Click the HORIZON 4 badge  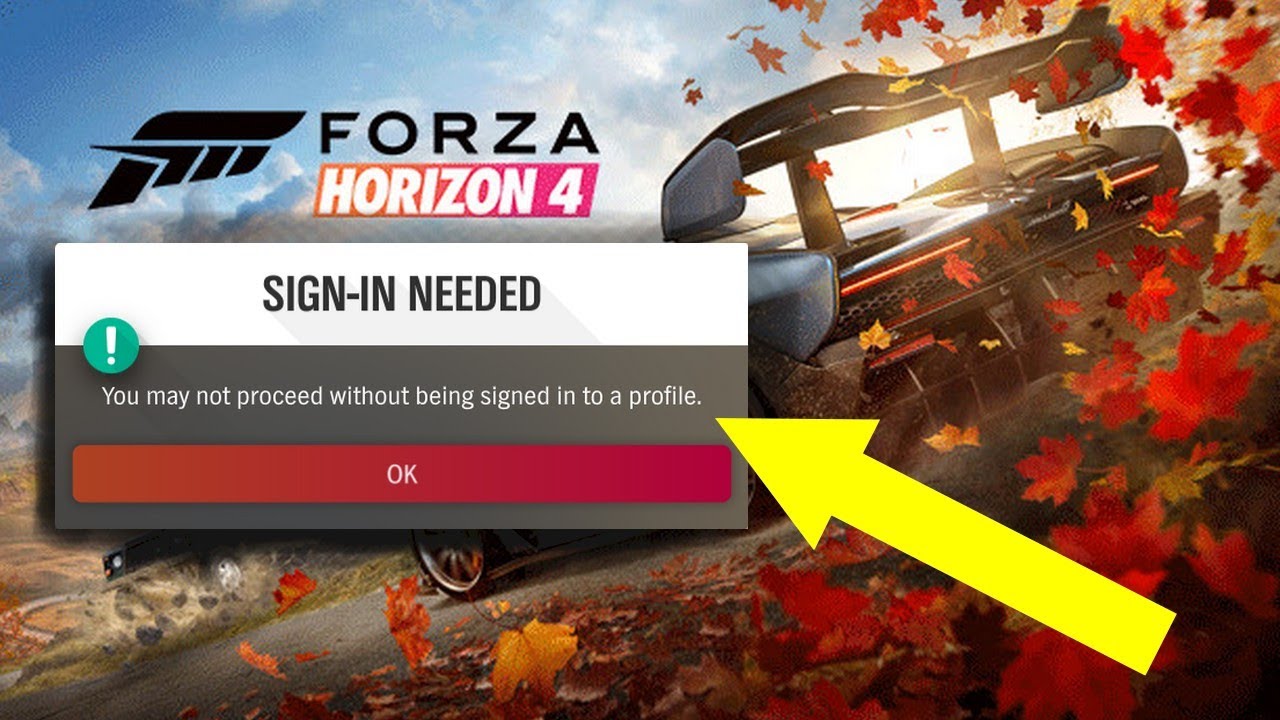(456, 189)
